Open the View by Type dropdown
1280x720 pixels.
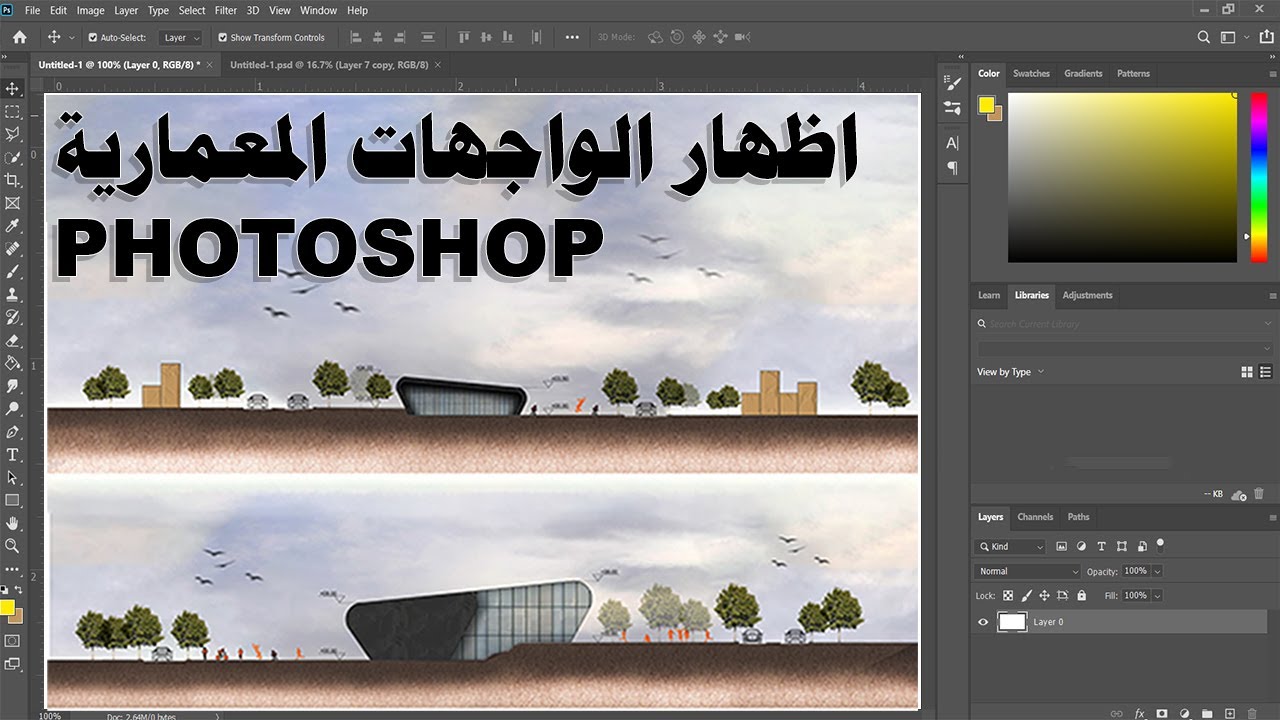click(1010, 372)
